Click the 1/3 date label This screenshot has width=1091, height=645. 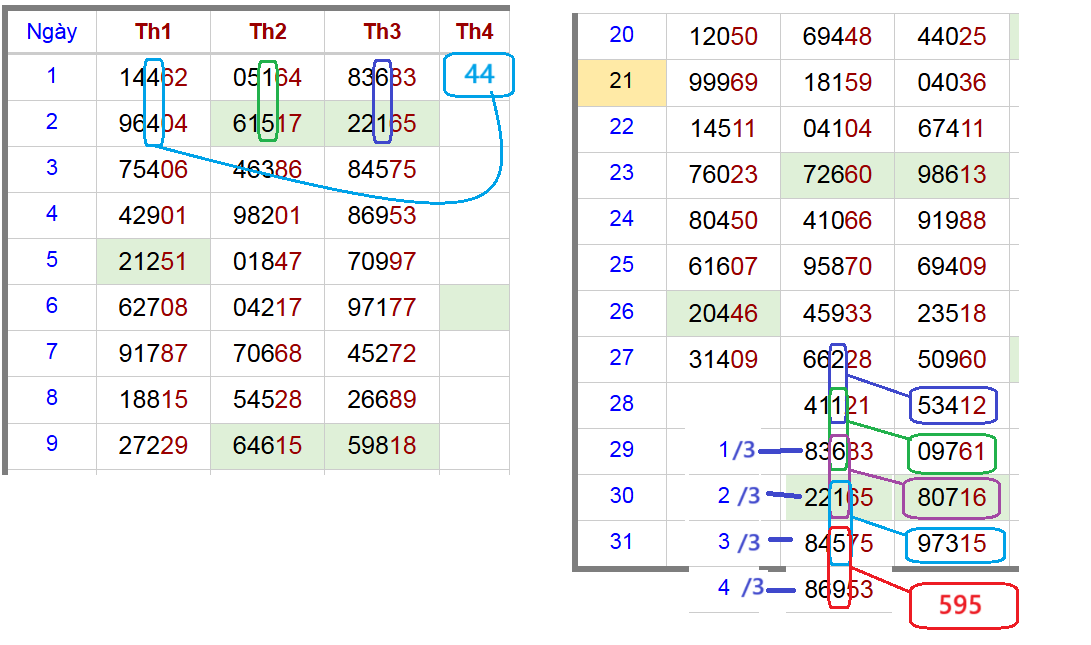click(x=737, y=451)
